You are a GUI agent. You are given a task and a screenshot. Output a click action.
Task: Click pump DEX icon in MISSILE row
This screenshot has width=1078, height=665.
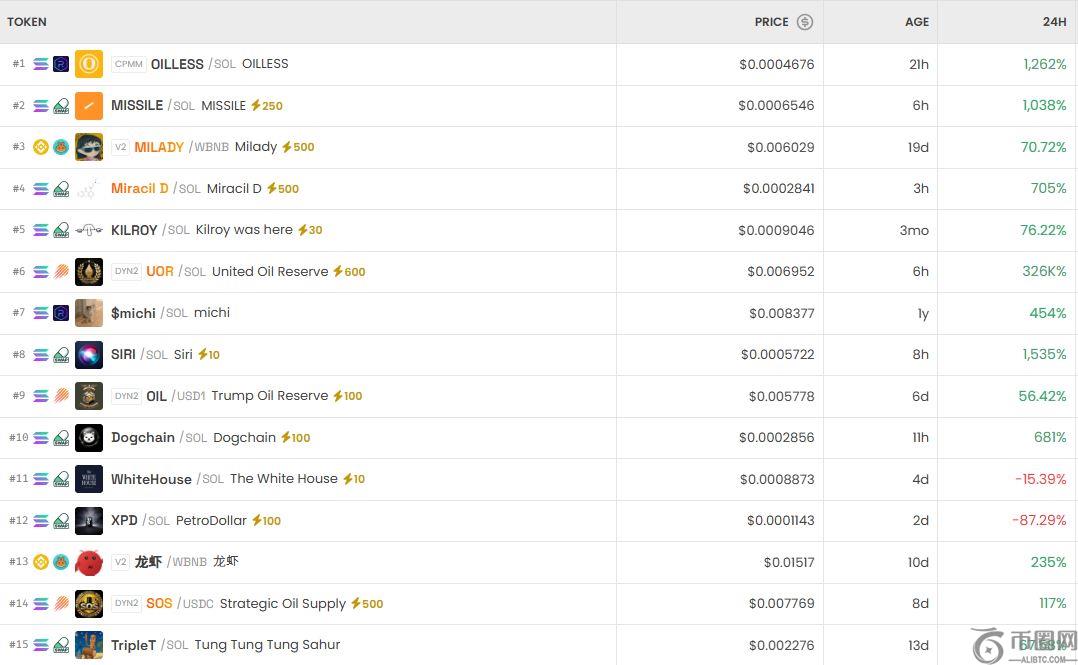61,106
